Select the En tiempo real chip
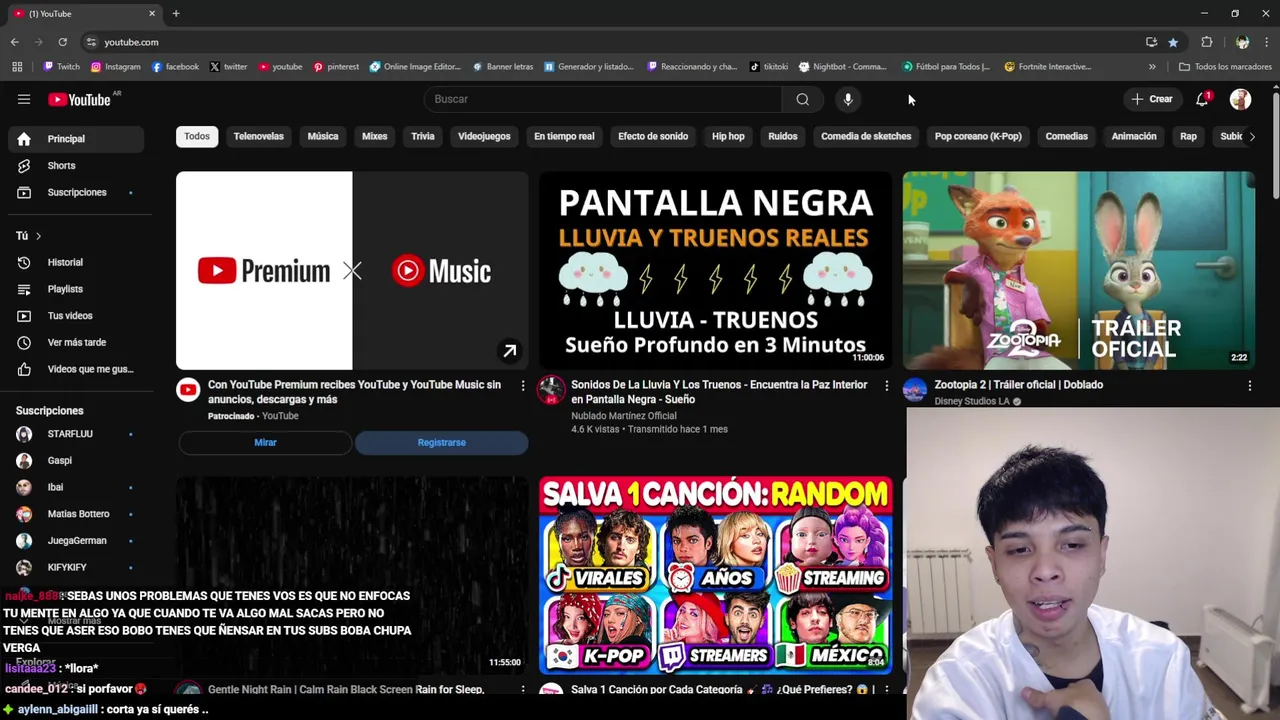The width and height of the screenshot is (1280, 720). pyautogui.click(x=564, y=136)
